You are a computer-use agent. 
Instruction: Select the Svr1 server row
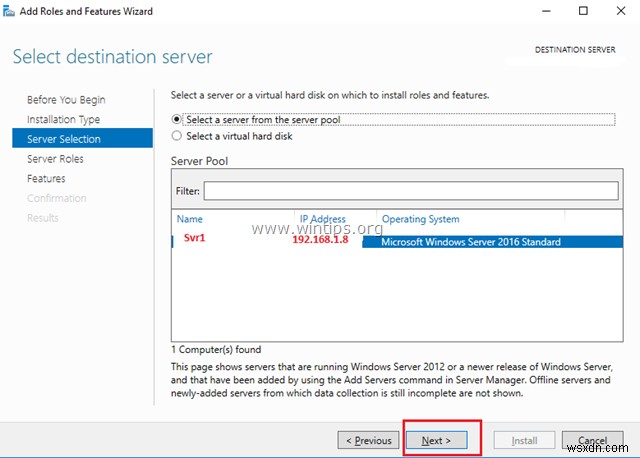coord(194,240)
